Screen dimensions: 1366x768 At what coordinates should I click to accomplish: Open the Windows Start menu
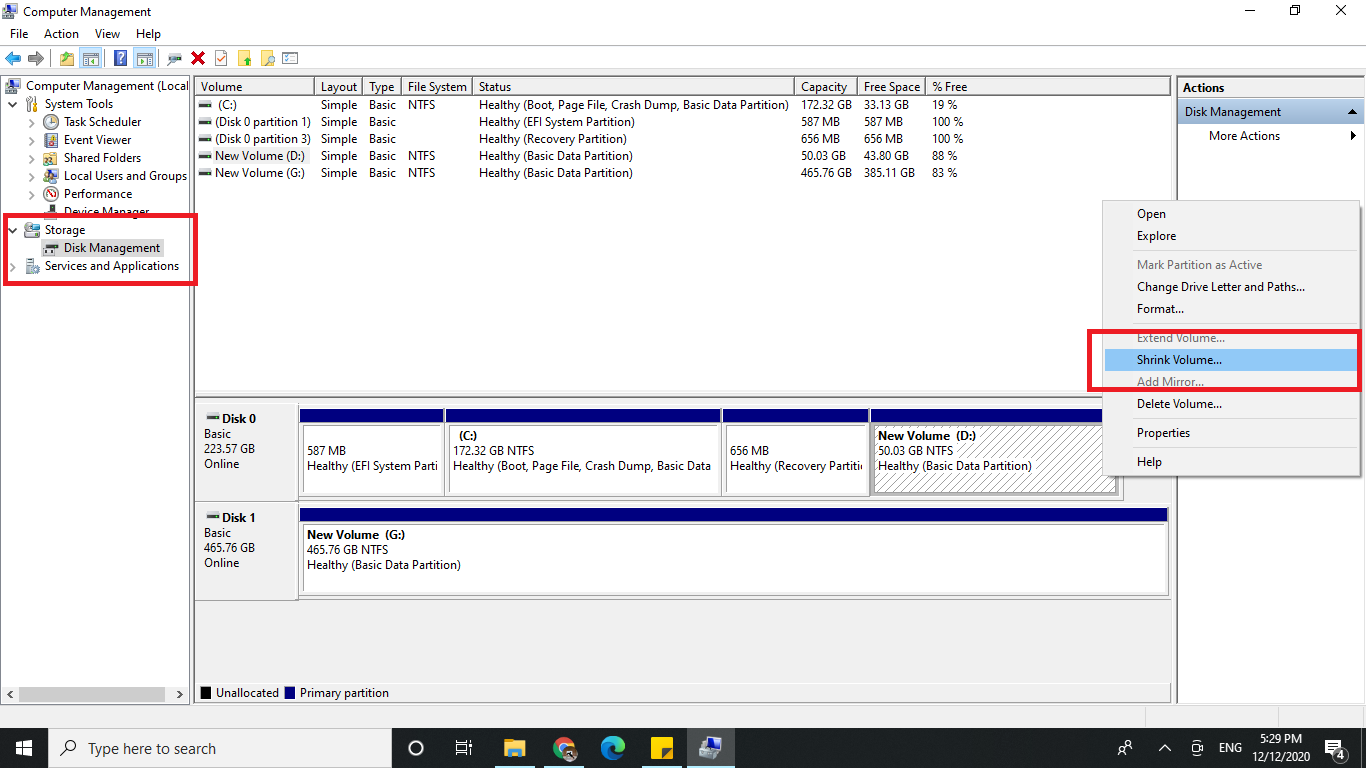point(24,748)
